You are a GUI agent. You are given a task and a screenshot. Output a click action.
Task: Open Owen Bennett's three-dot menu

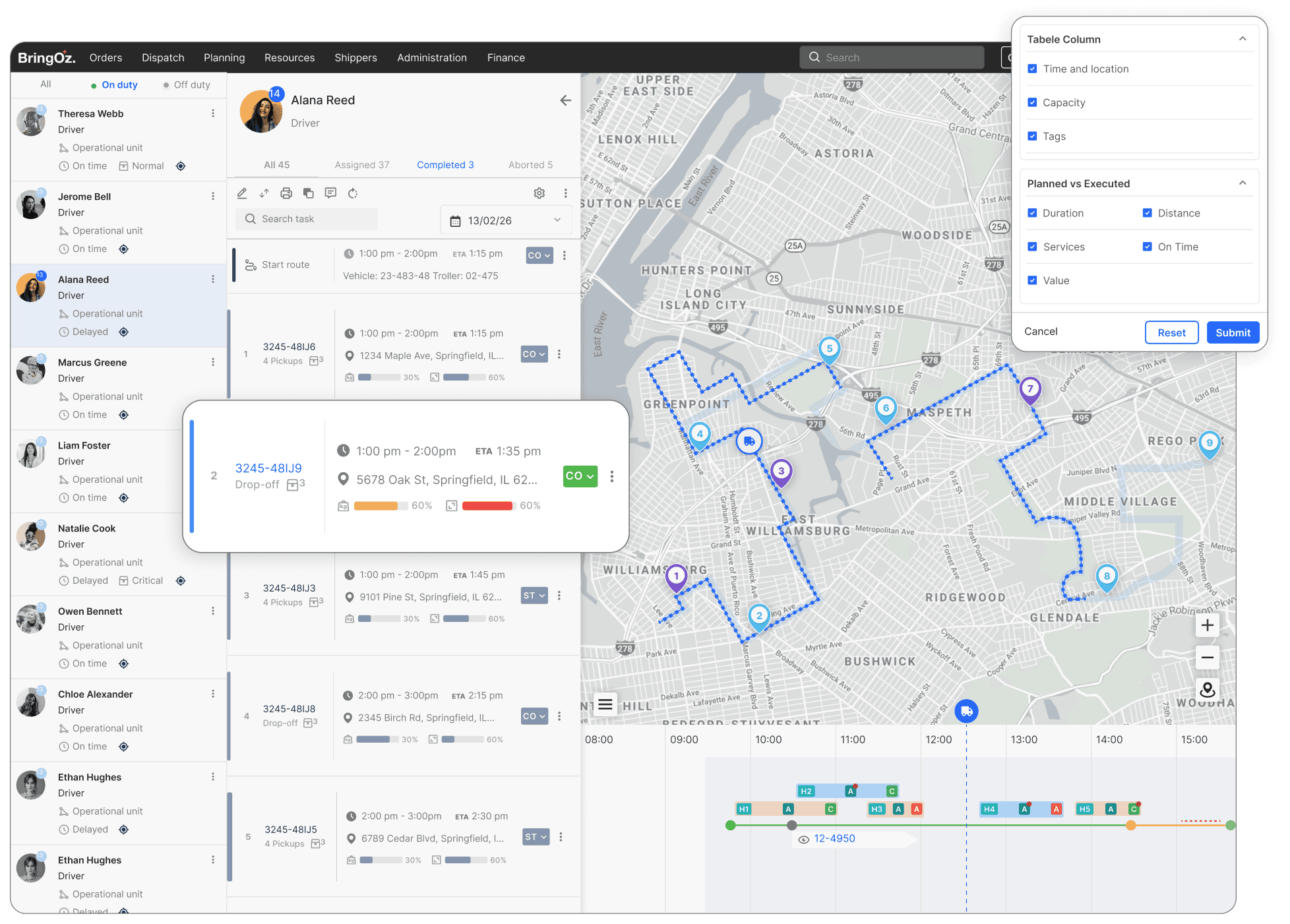click(x=213, y=611)
